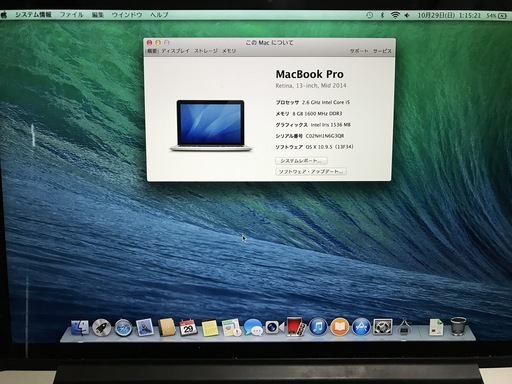Open Messages speech bubble icon
Screen dimensions: 512x384
pyautogui.click(x=253, y=327)
